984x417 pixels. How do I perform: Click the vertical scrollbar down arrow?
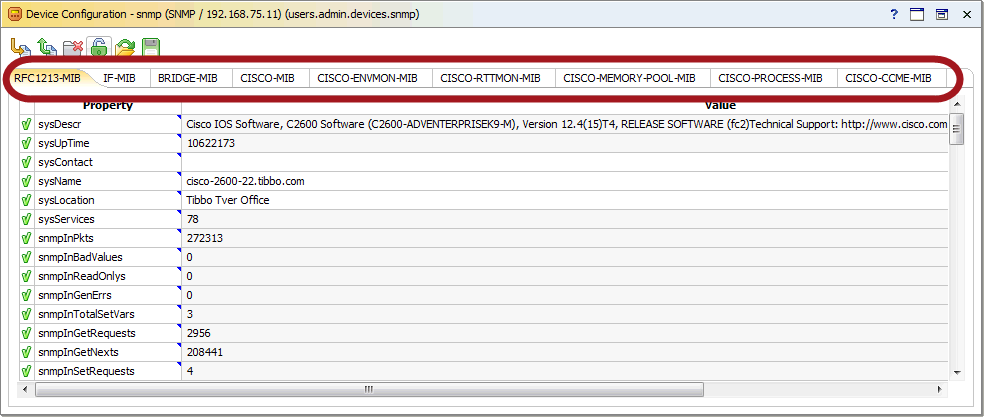(x=956, y=372)
